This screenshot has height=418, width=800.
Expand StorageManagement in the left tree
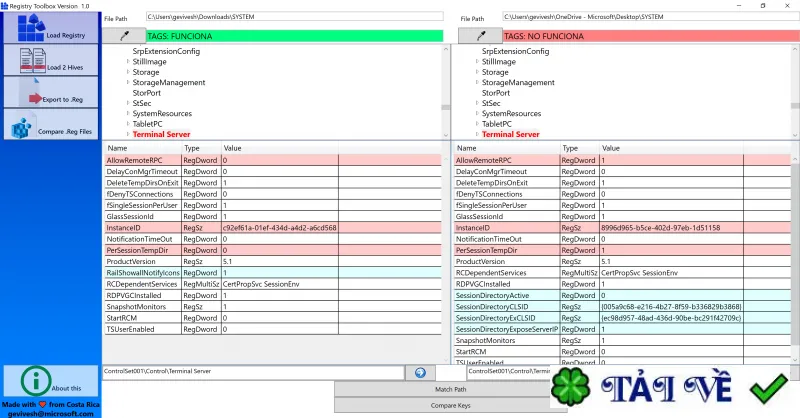pyautogui.click(x=128, y=82)
